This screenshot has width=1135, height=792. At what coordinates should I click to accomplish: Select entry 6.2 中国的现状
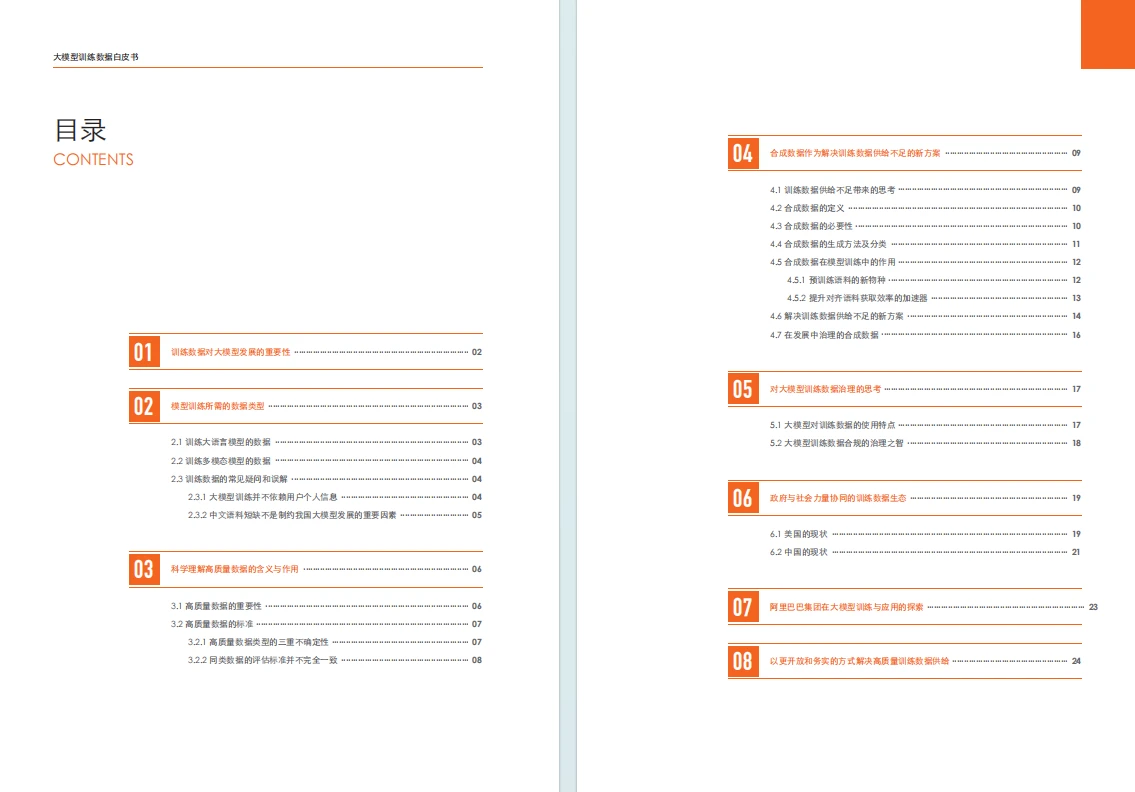point(798,552)
